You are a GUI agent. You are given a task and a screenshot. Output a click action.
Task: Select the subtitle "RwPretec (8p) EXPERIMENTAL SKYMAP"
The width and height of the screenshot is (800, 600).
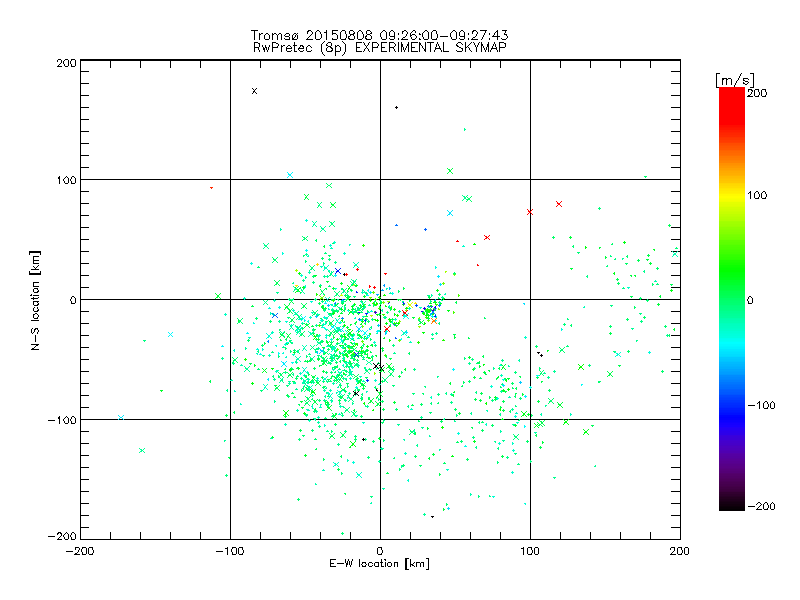(x=379, y=47)
